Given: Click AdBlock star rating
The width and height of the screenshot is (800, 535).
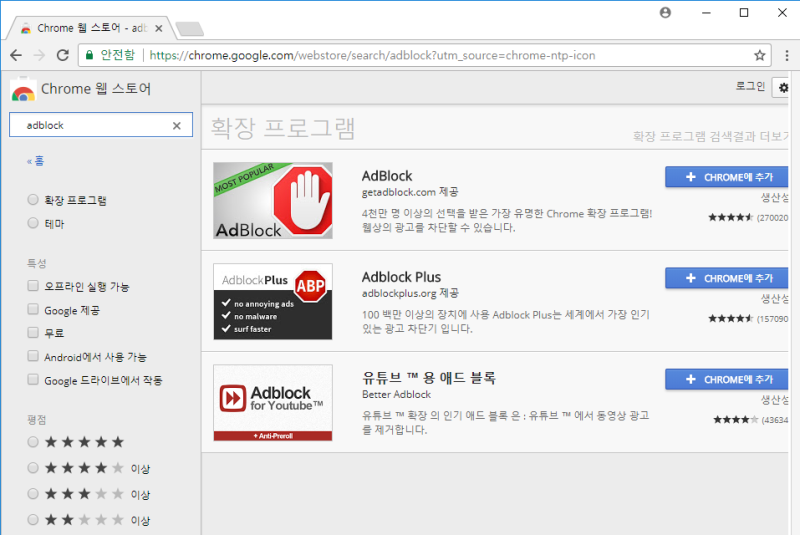Looking at the screenshot, I should [731, 218].
